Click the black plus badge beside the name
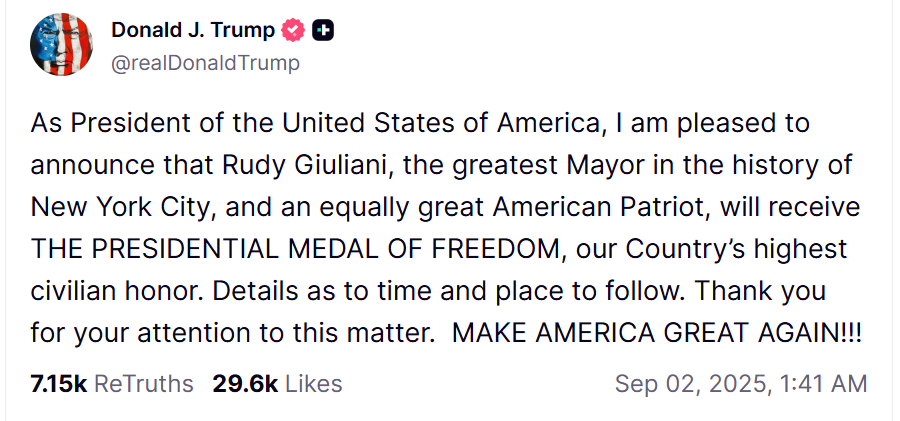 pyautogui.click(x=322, y=31)
